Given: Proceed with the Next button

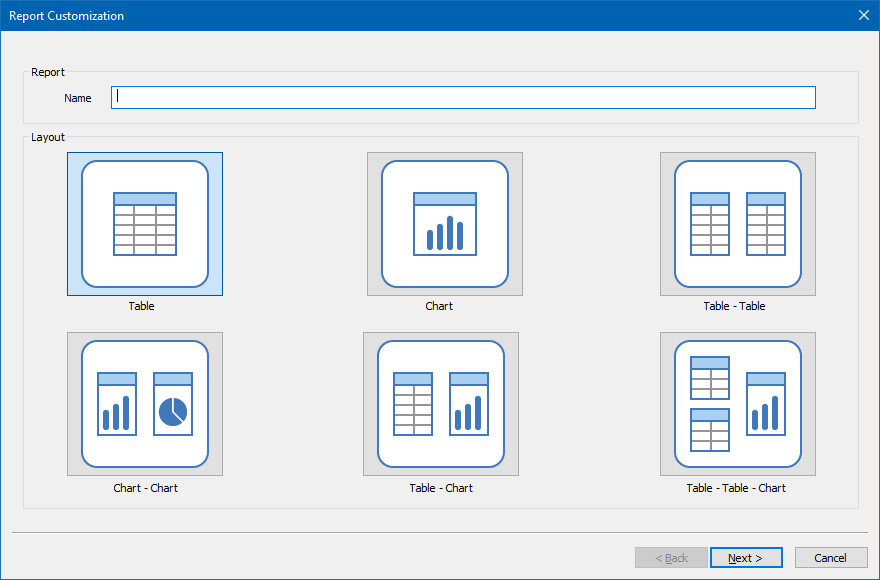Looking at the screenshot, I should (746, 558).
